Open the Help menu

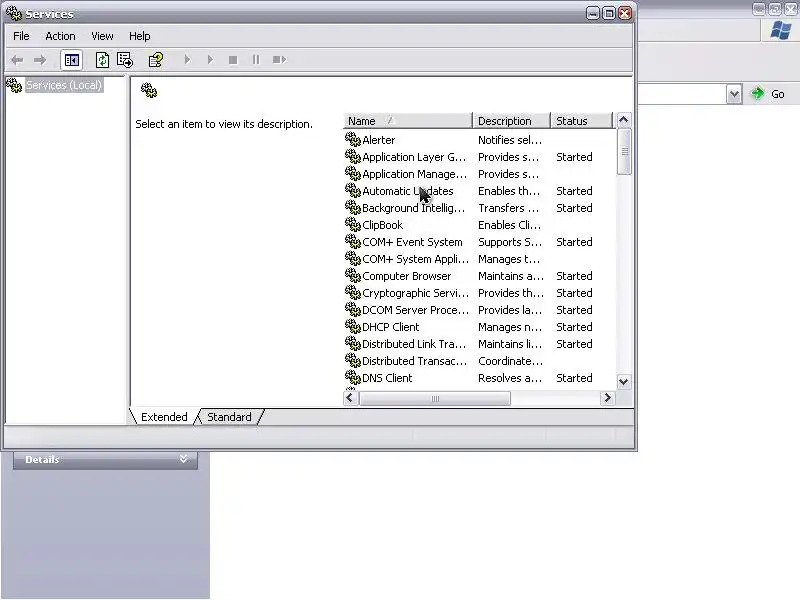pos(139,36)
